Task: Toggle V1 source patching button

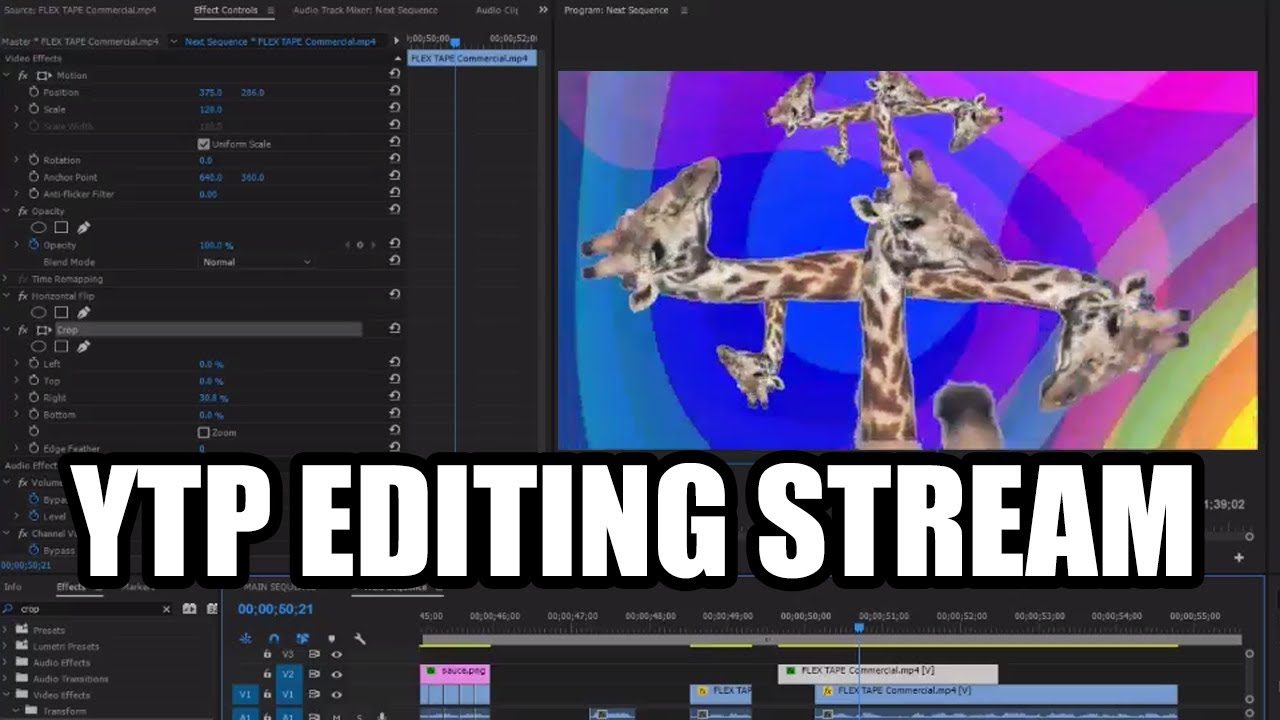Action: point(245,694)
